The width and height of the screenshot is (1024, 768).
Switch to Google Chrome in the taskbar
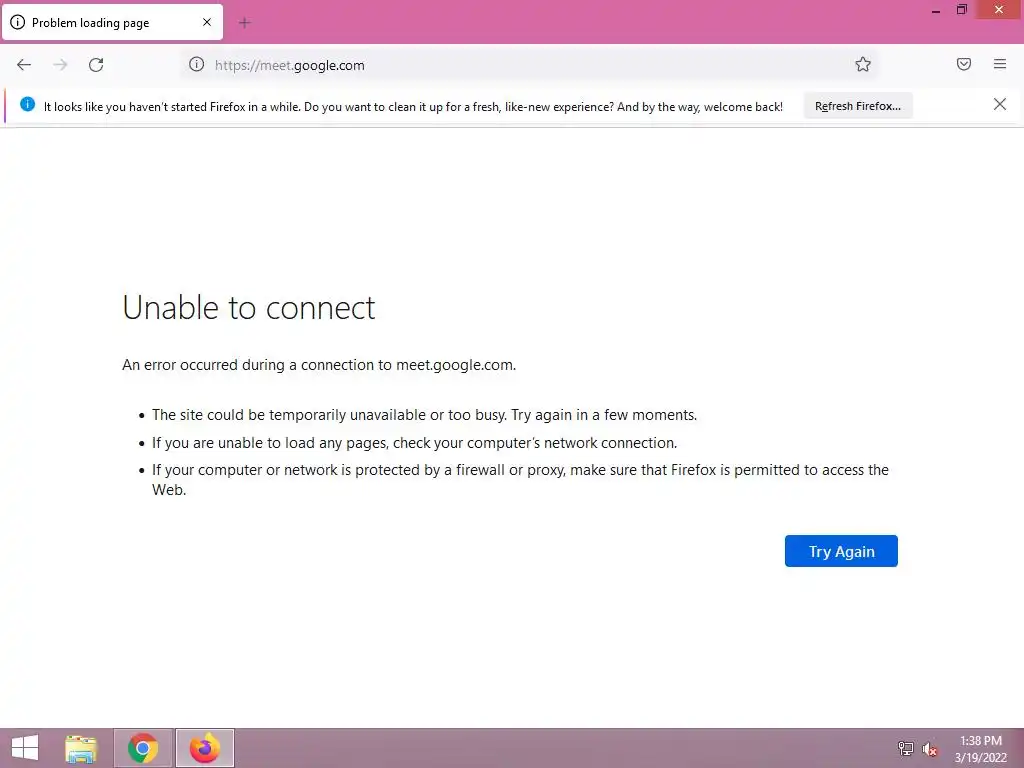pos(143,748)
